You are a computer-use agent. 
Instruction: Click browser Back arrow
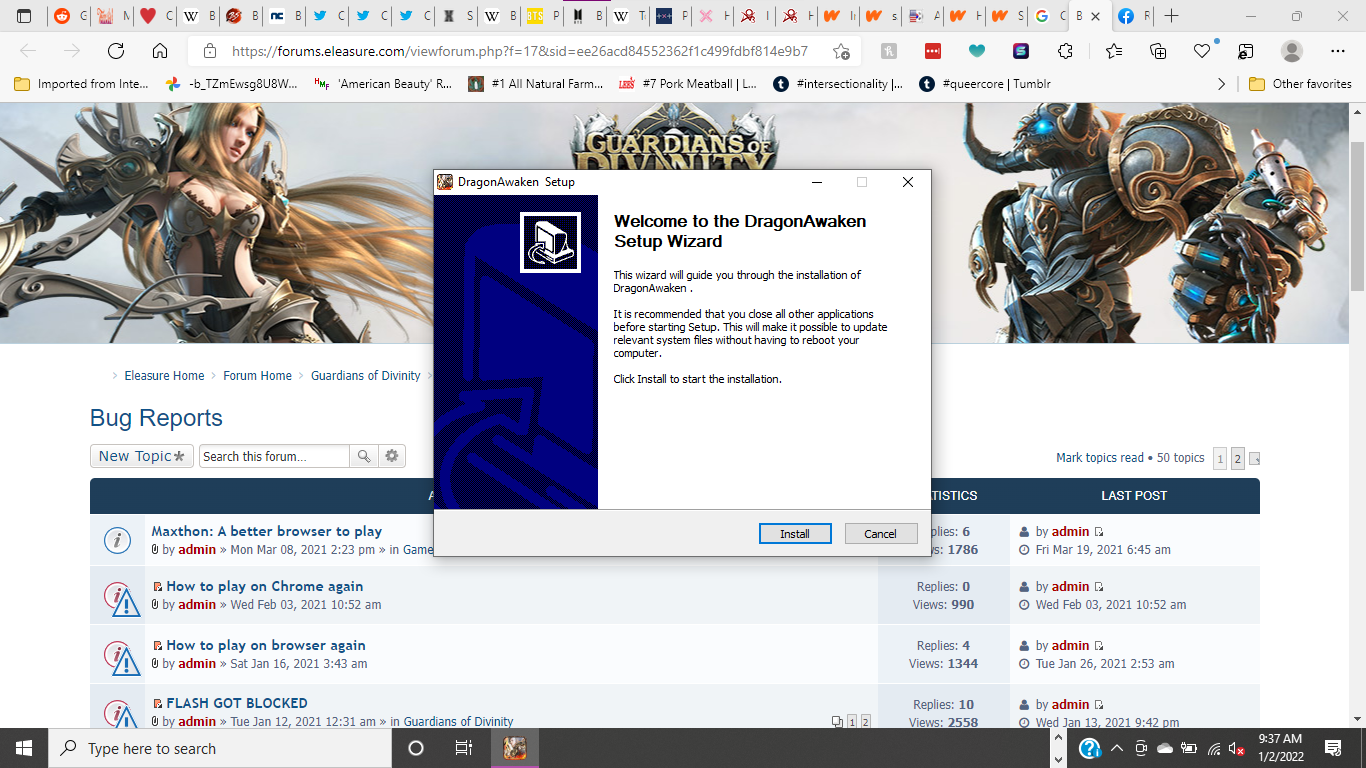tap(28, 51)
